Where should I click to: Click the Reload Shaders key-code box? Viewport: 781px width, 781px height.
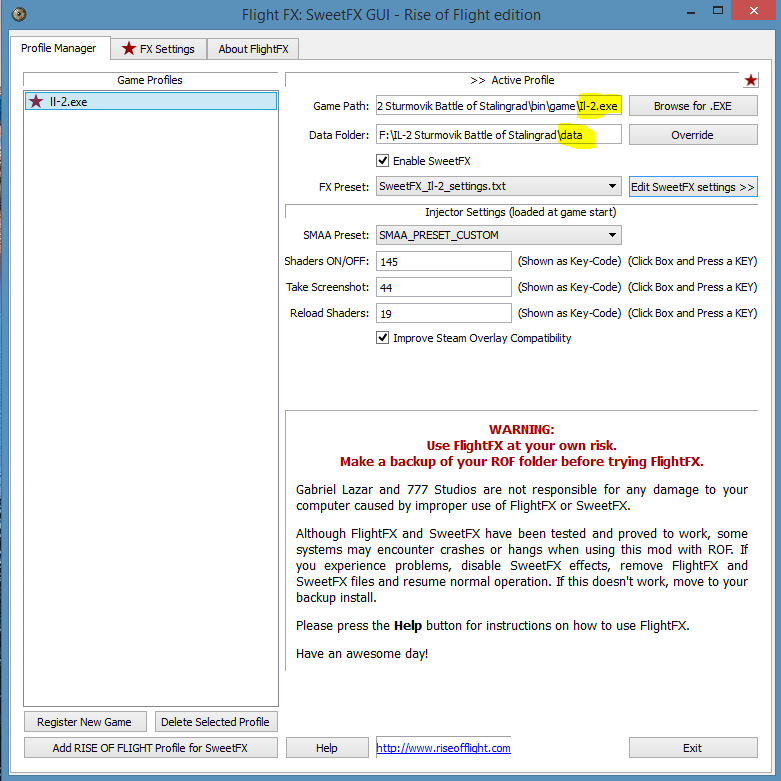443,313
